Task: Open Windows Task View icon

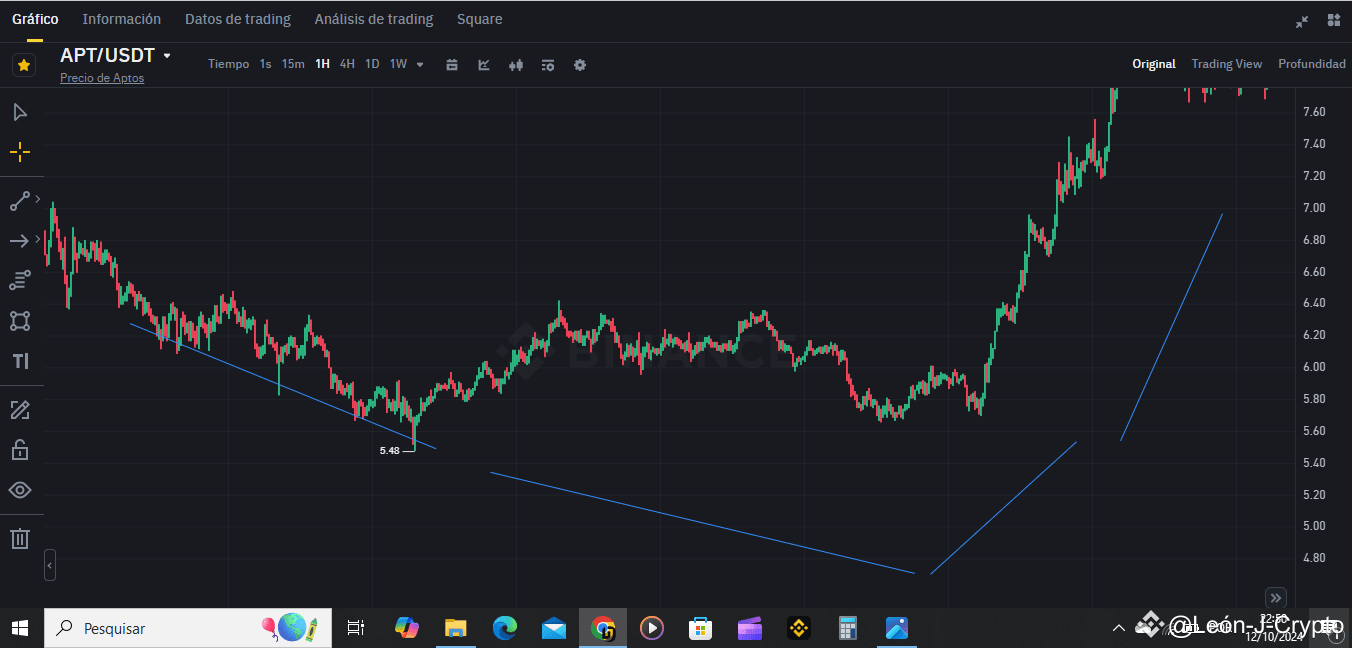Action: click(x=355, y=628)
